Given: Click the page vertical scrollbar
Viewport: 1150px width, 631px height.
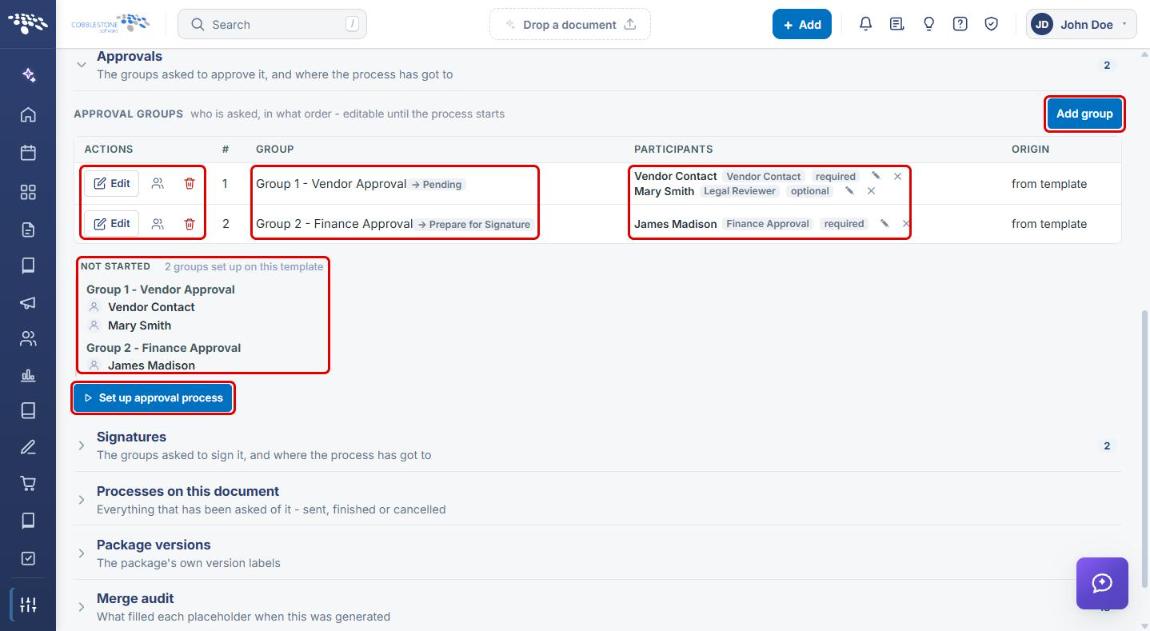Looking at the screenshot, I should 1144,448.
